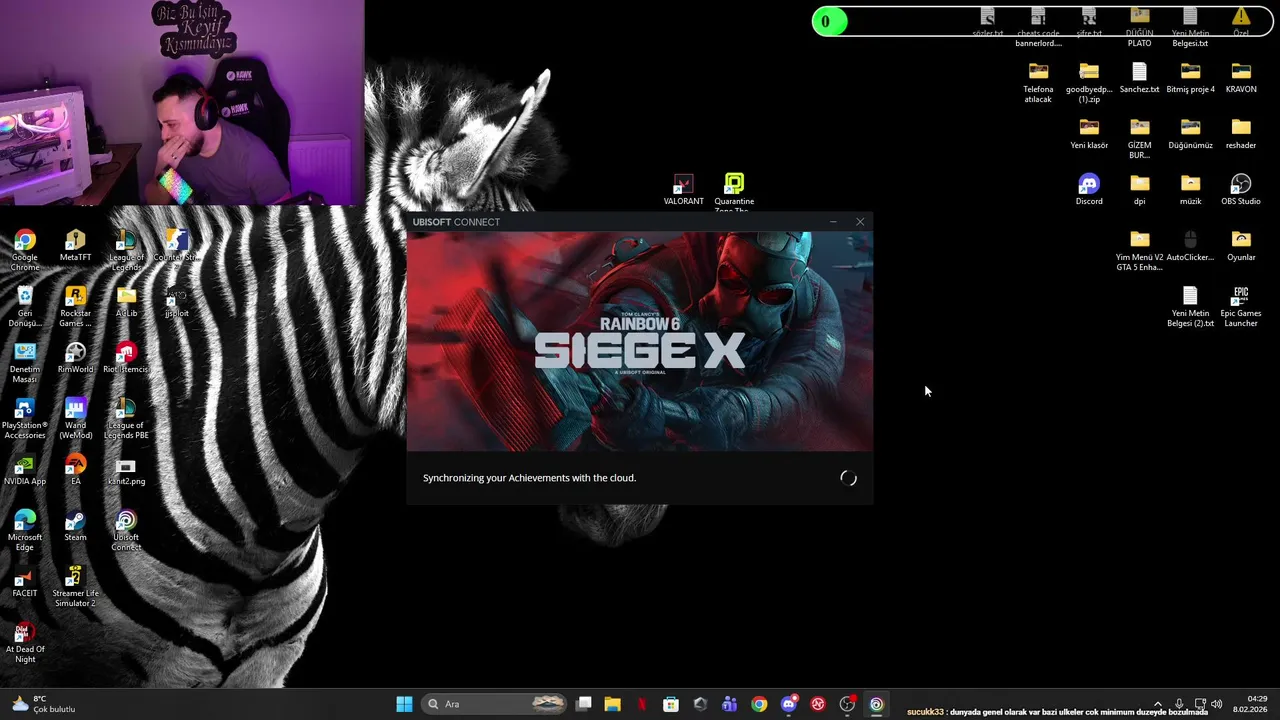Viewport: 1280px width, 720px height.
Task: Minimize the Ubisoft Connect launcher window
Action: [x=833, y=222]
